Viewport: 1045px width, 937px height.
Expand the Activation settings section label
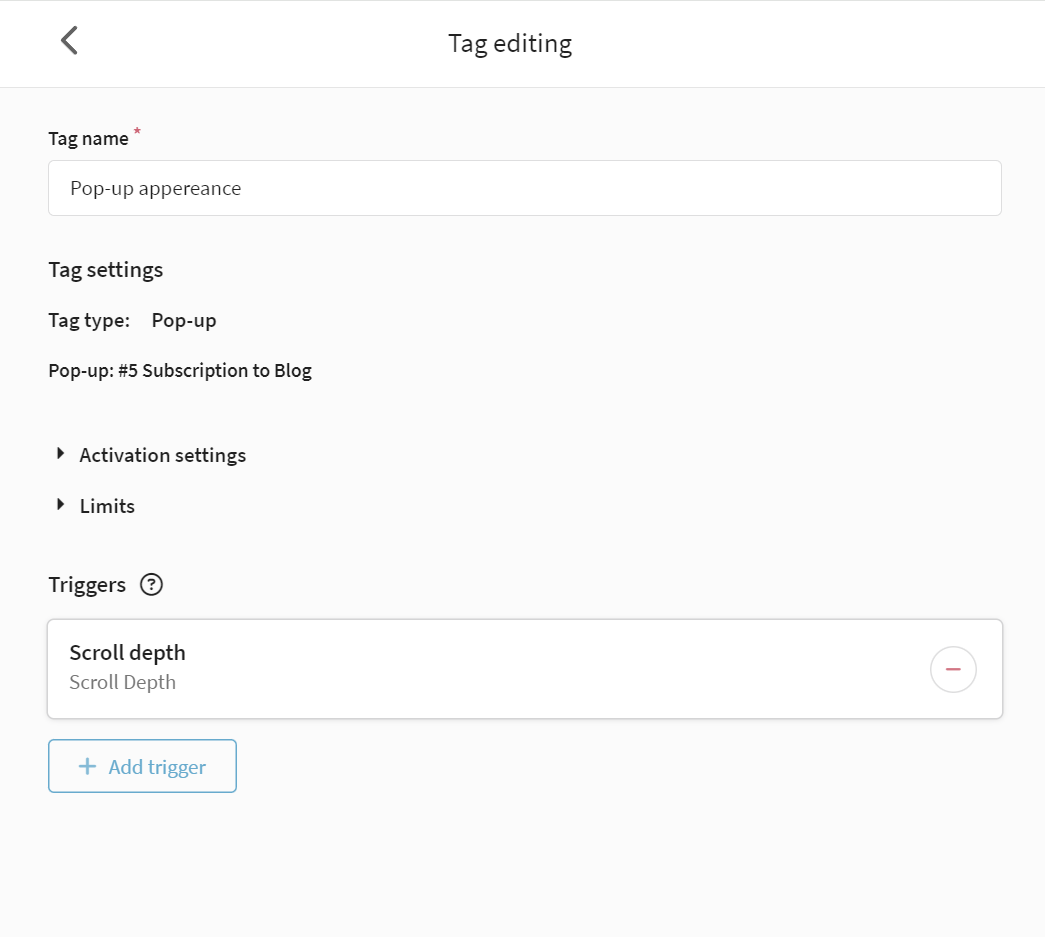[x=163, y=455]
